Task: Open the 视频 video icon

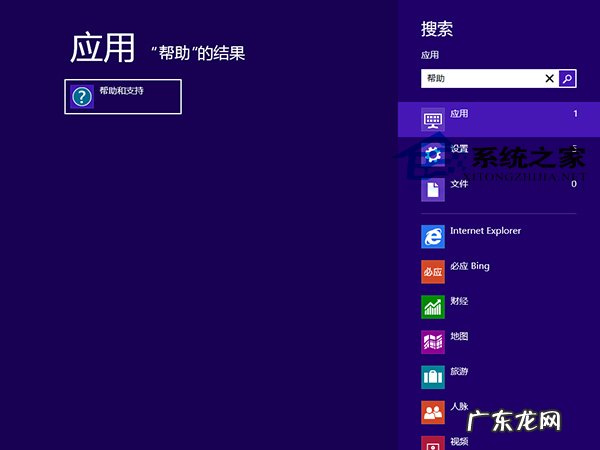Action: point(433,443)
